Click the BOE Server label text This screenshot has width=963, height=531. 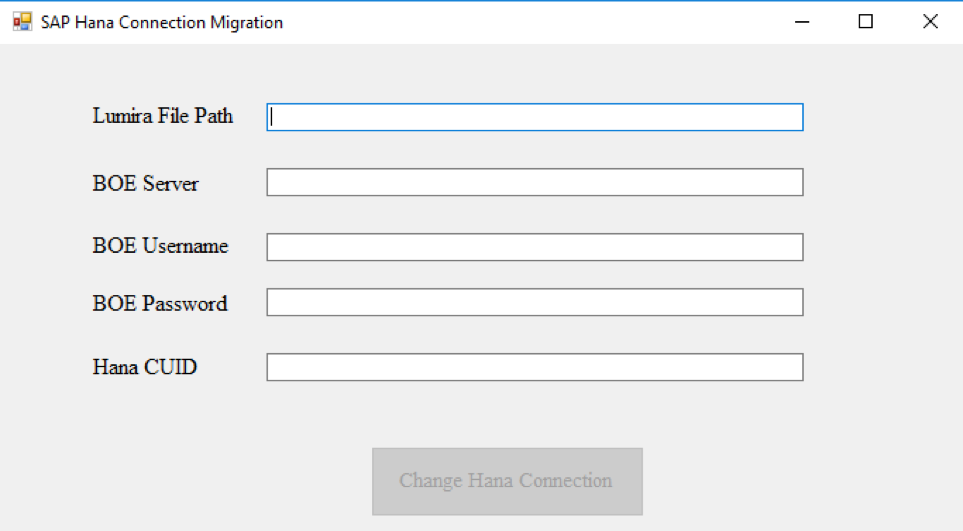(145, 184)
